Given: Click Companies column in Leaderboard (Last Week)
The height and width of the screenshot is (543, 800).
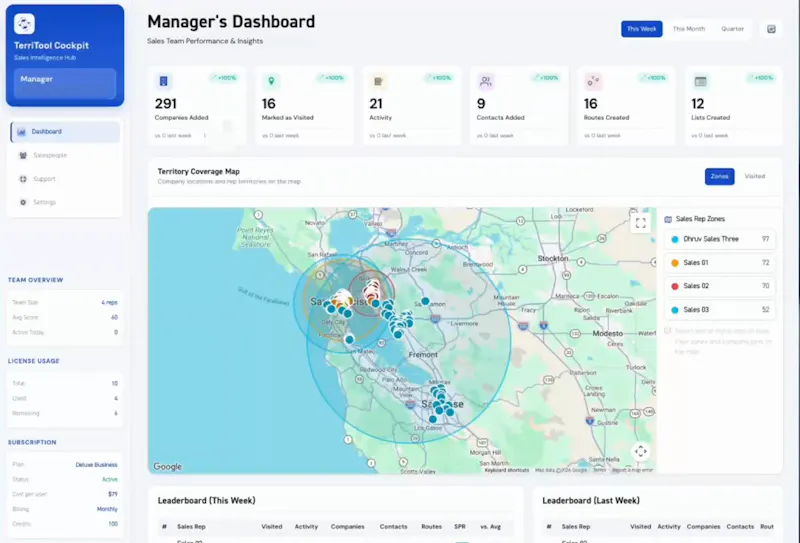Looking at the screenshot, I should (x=703, y=526).
